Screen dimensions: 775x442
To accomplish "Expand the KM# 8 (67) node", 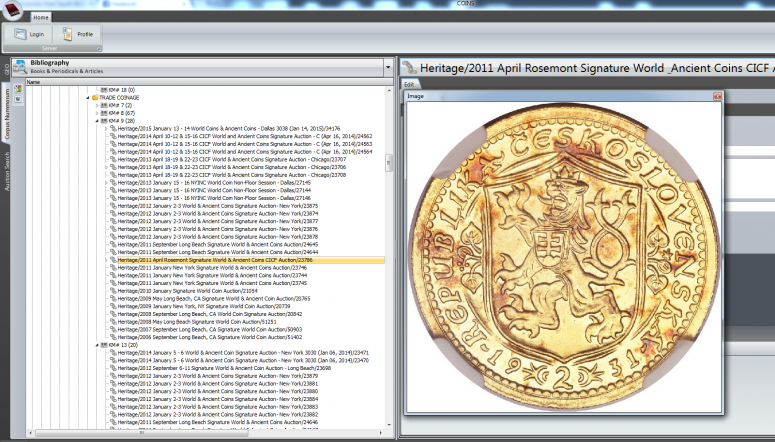I will click(97, 113).
